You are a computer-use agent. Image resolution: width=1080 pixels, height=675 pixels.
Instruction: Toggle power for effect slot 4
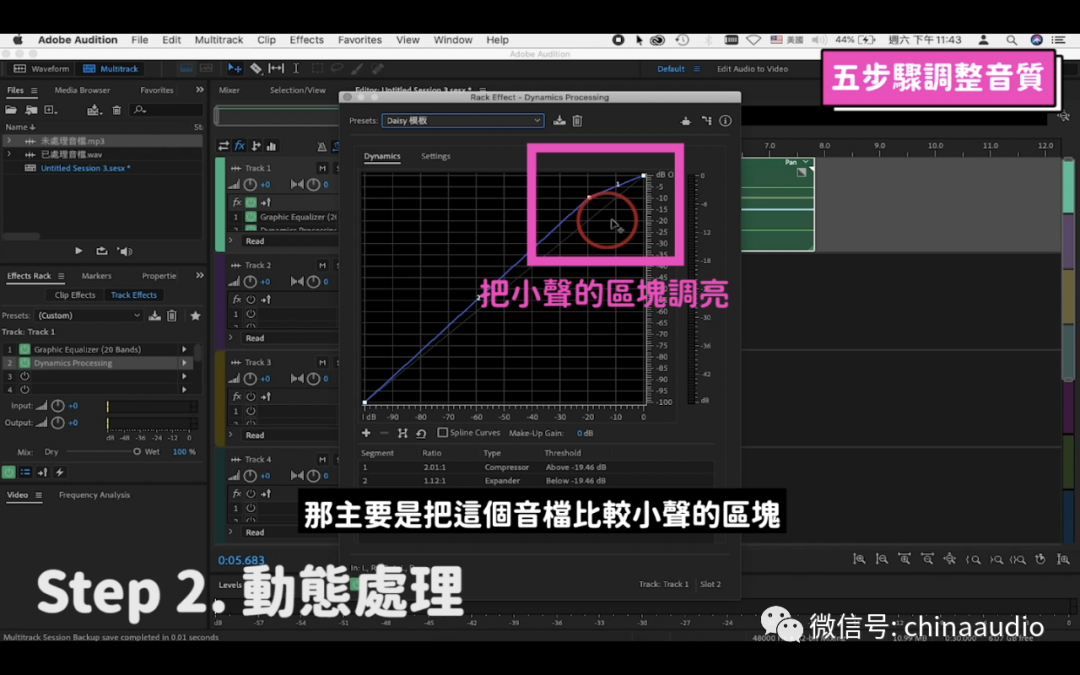point(25,389)
